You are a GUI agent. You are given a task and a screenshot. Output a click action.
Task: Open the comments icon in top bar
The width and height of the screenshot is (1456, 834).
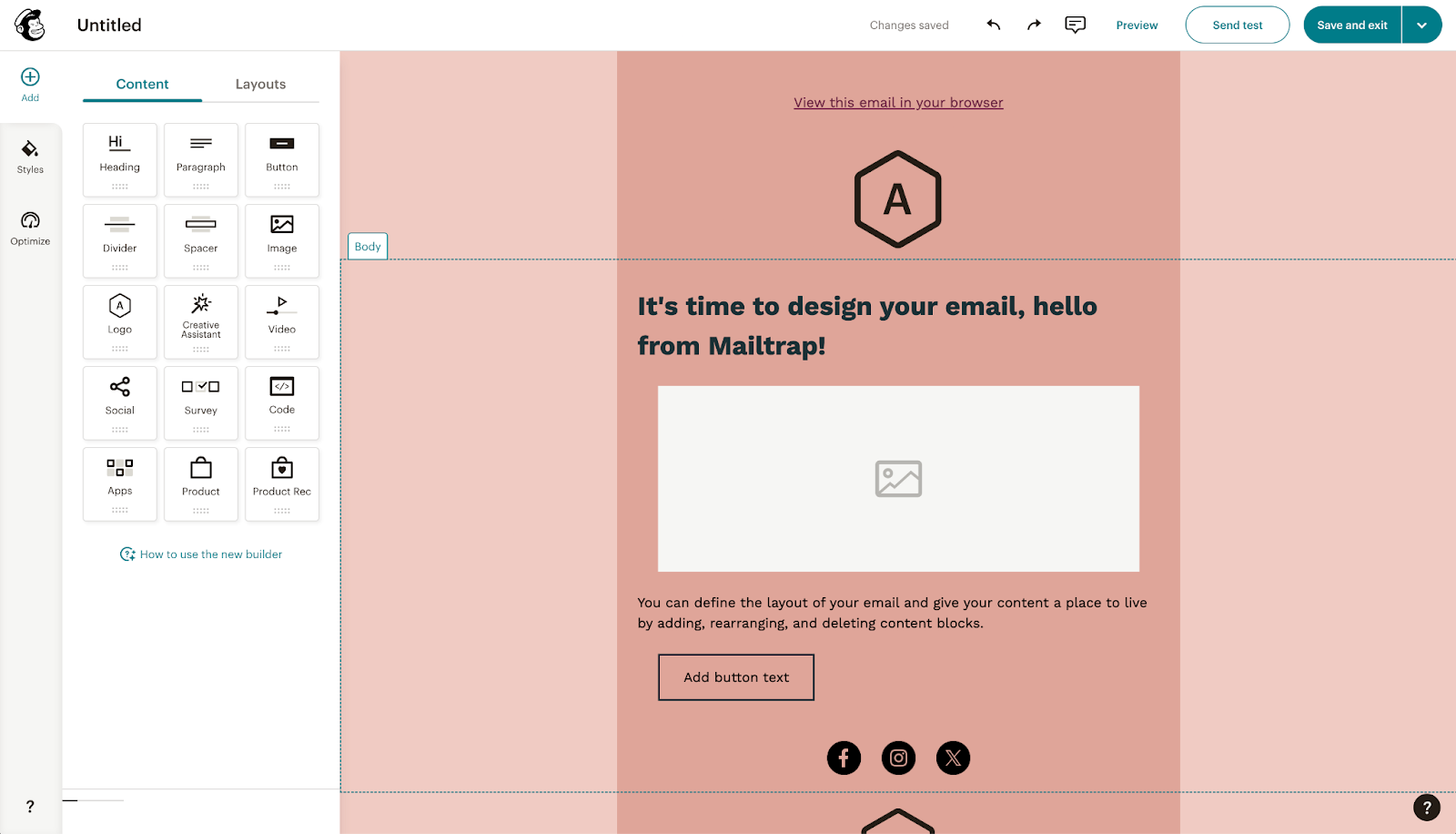[x=1075, y=25]
